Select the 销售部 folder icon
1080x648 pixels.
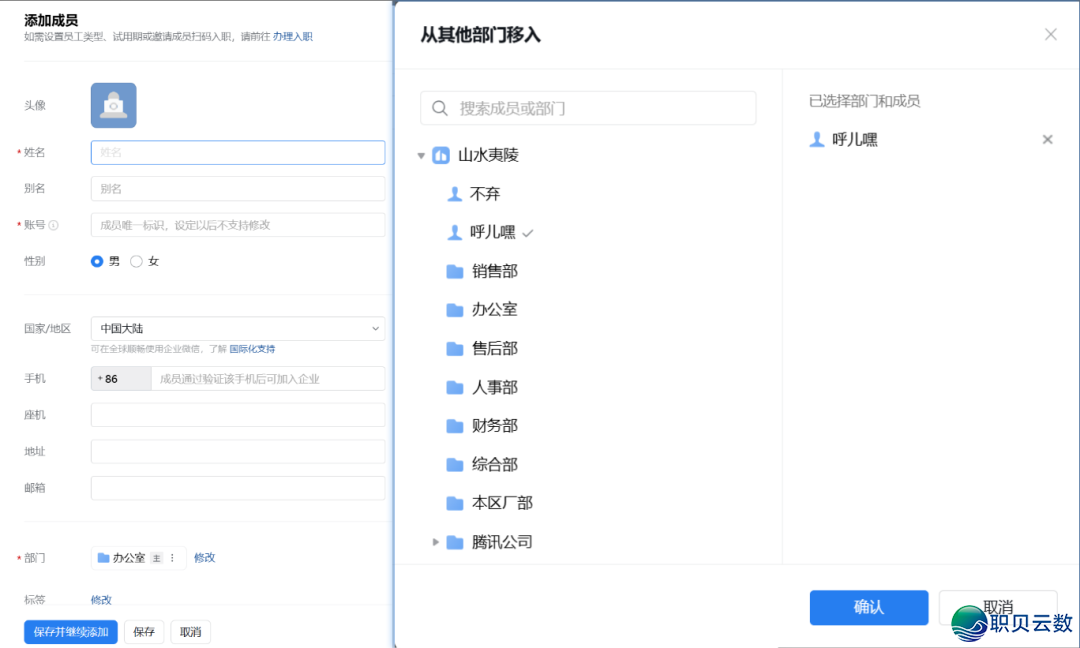455,271
